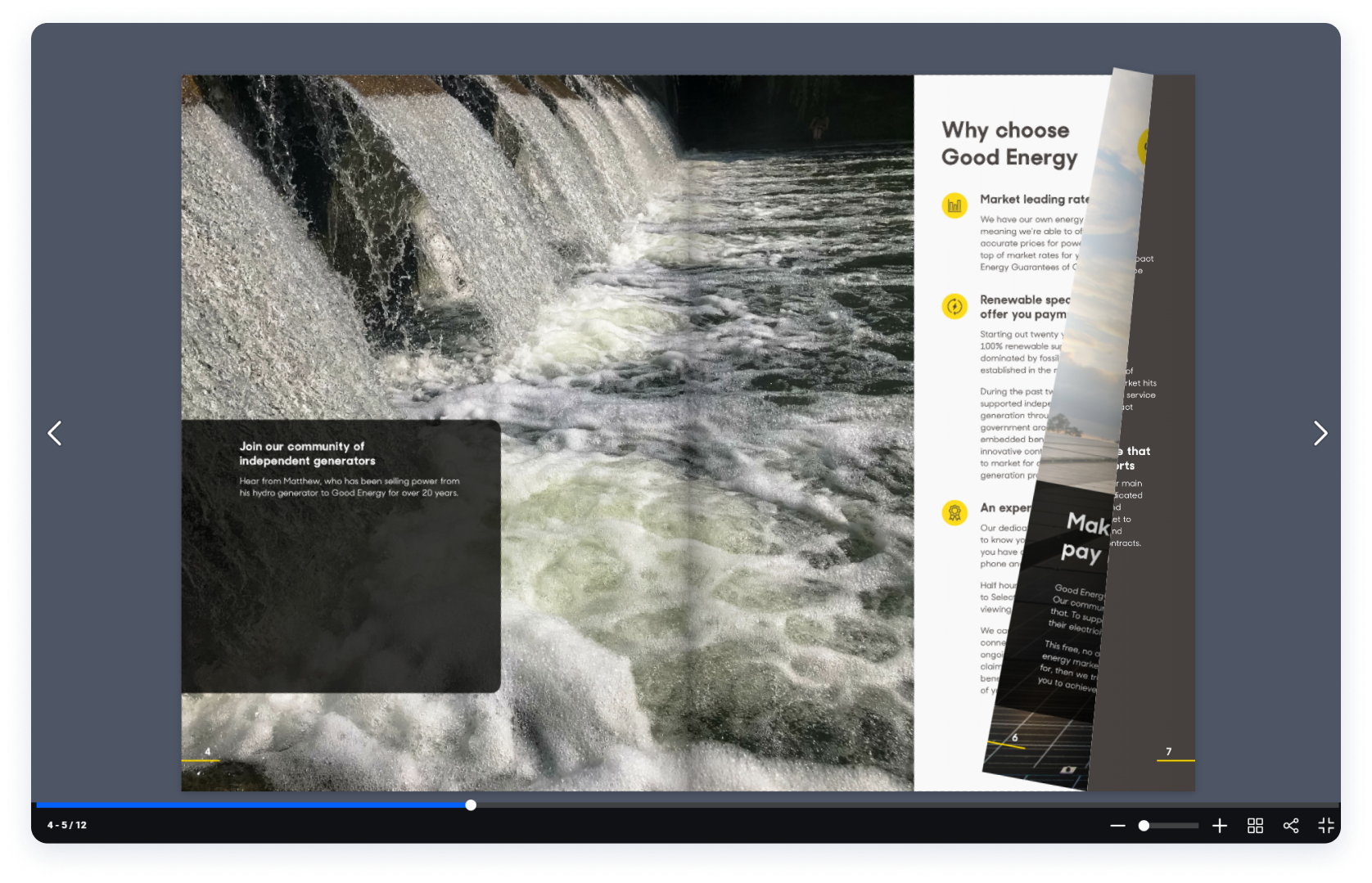1372x883 pixels.
Task: Go to the previous page spread
Action: 55,433
